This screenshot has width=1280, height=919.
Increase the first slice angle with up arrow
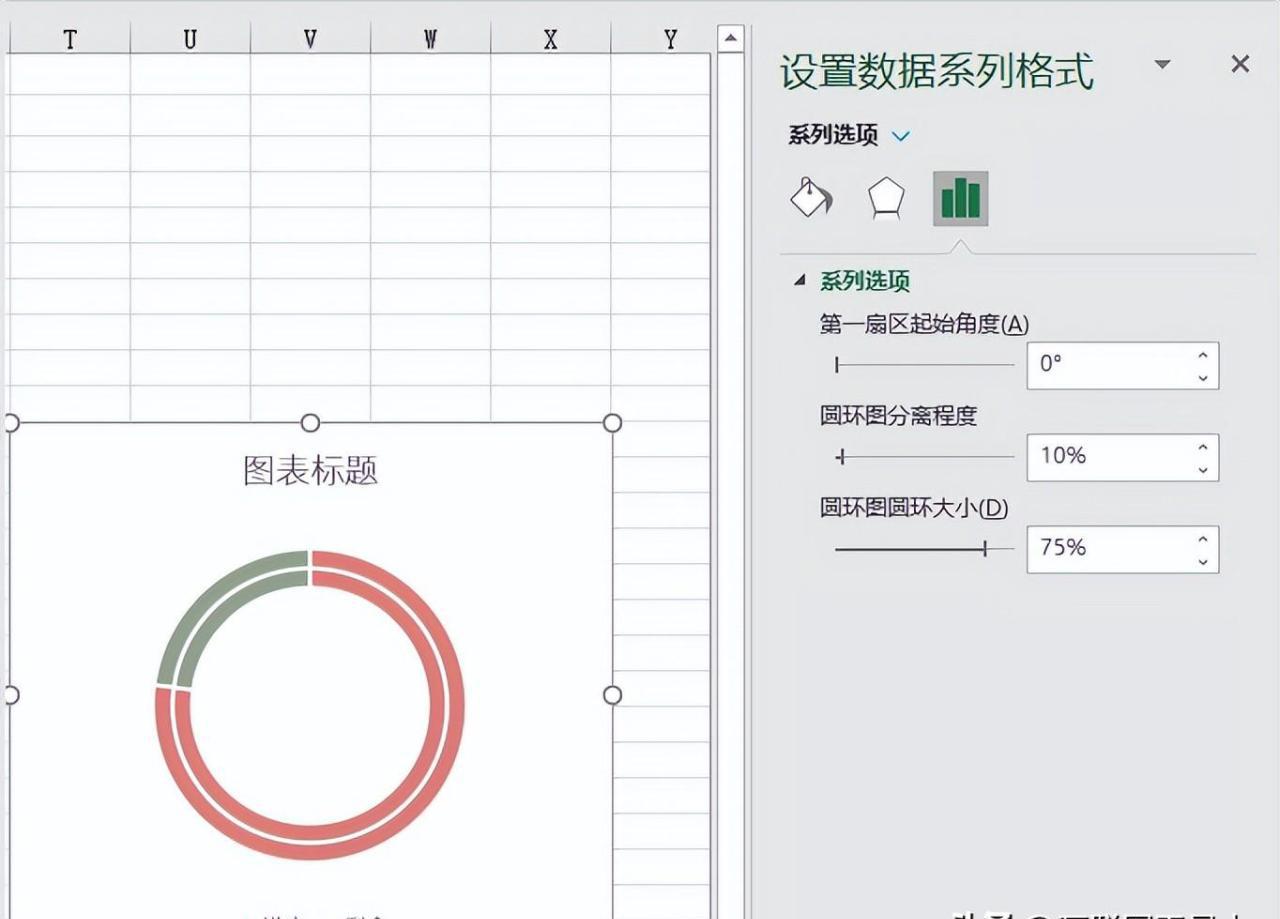coord(1203,354)
